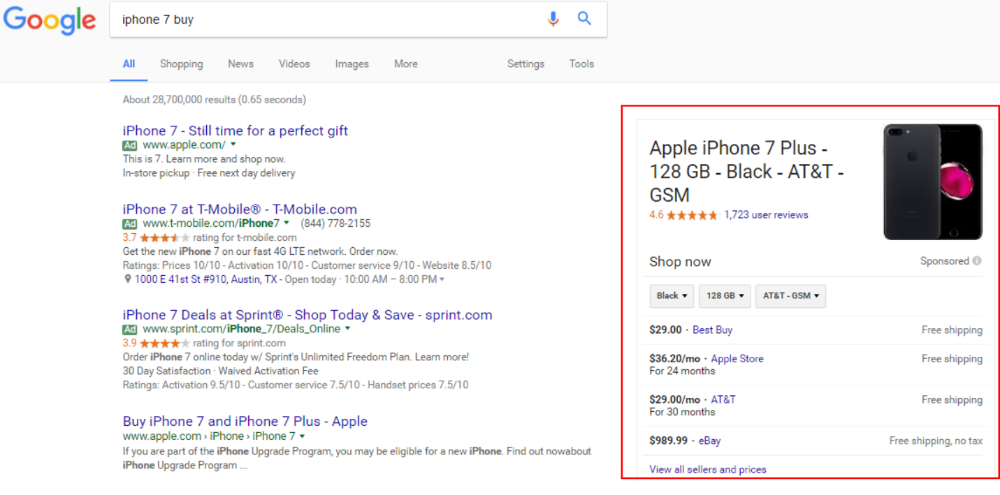Click the 1000 E 41st St #910 address link
1000x495 pixels.
click(x=208, y=279)
